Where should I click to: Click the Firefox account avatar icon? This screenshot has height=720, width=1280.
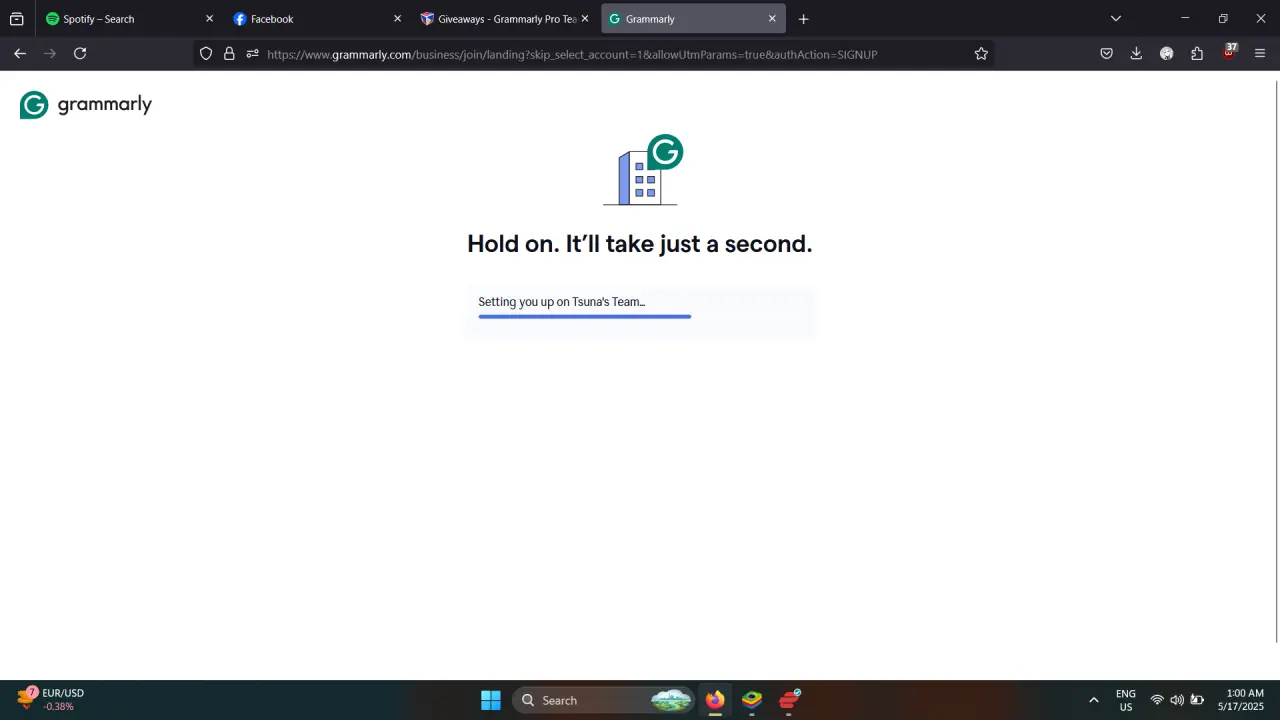(1166, 54)
